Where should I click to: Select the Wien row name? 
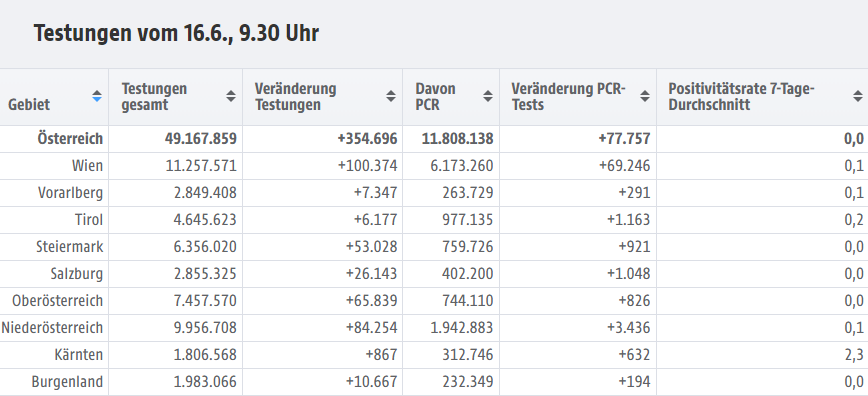pos(87,166)
